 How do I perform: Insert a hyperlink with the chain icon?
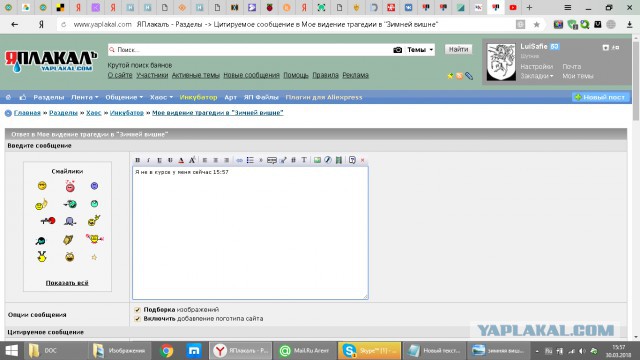(240, 160)
